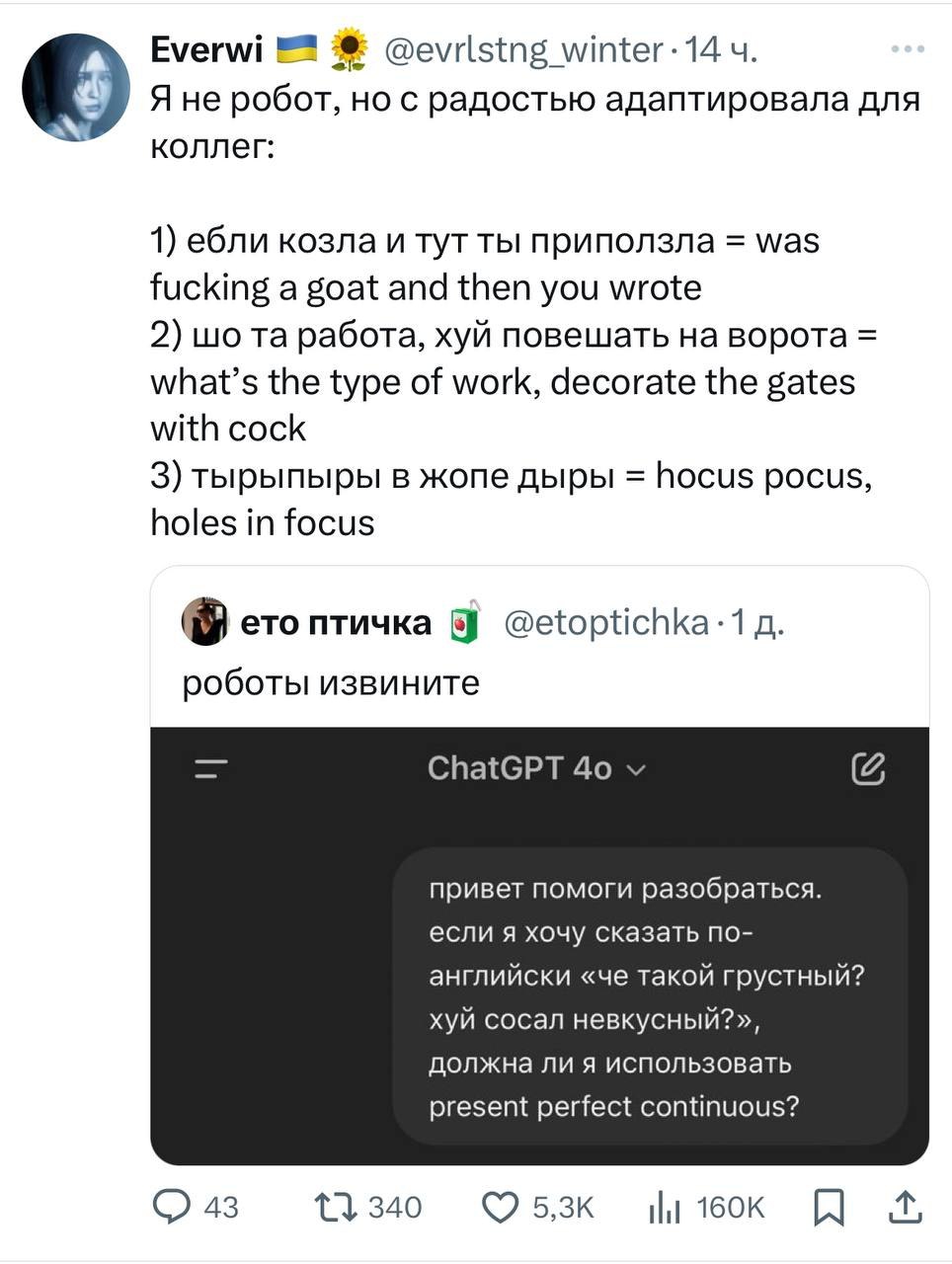The width and height of the screenshot is (952, 1264).
Task: Visit the @etoptichka handle
Action: [606, 622]
